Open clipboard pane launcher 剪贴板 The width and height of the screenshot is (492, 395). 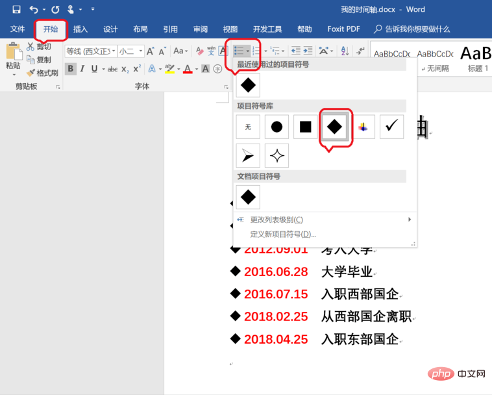pyautogui.click(x=58, y=87)
